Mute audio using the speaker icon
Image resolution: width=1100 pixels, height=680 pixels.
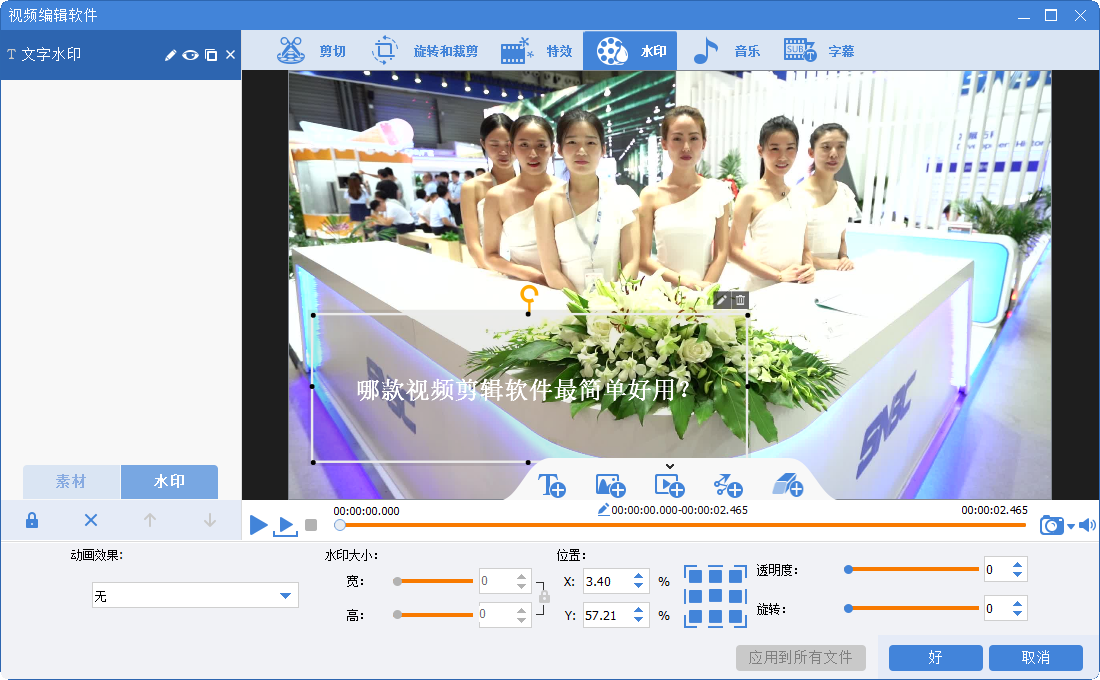(x=1087, y=525)
